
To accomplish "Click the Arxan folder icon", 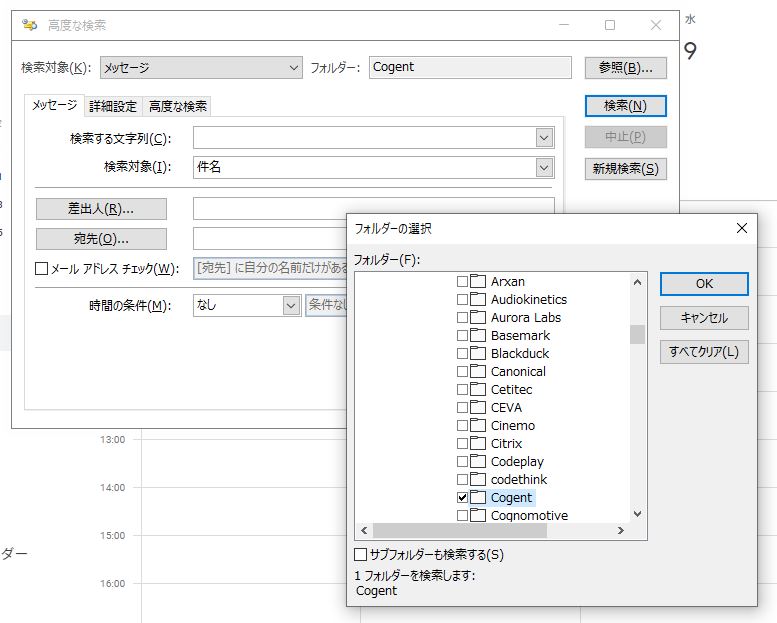I will pos(478,282).
